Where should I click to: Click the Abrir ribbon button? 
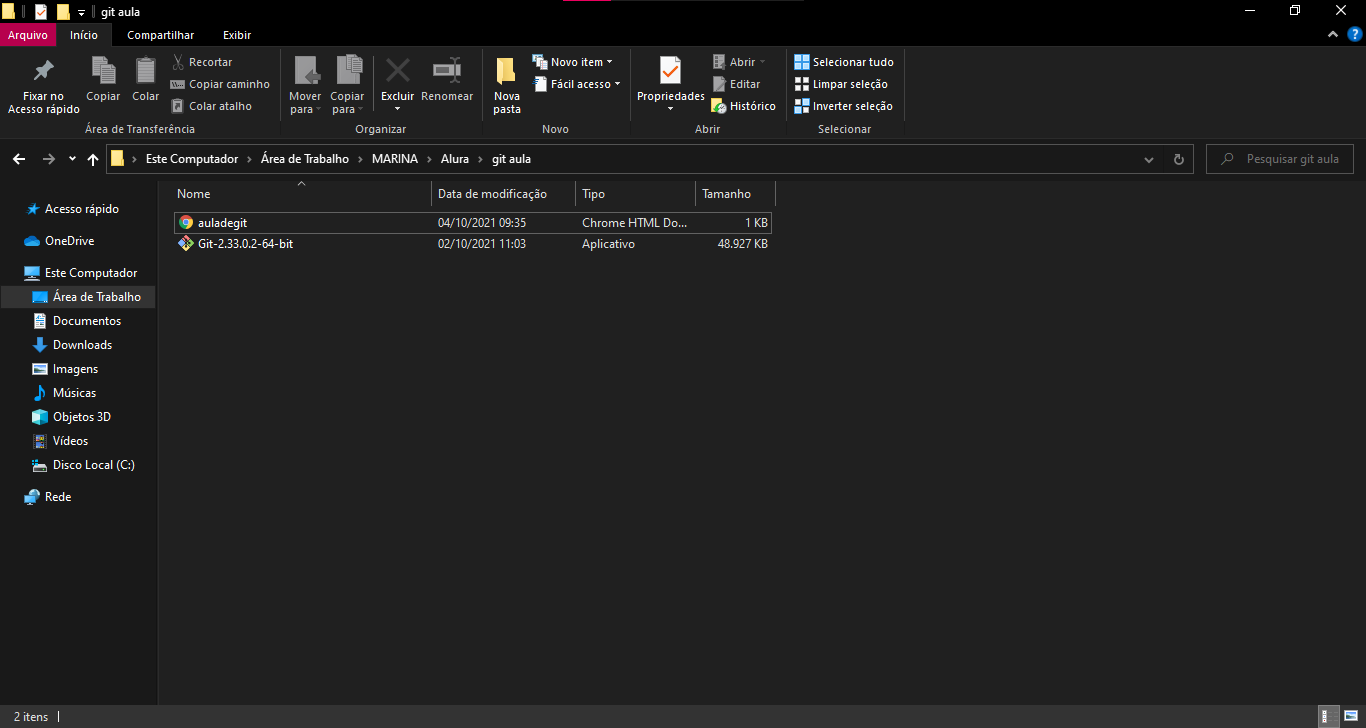point(739,62)
